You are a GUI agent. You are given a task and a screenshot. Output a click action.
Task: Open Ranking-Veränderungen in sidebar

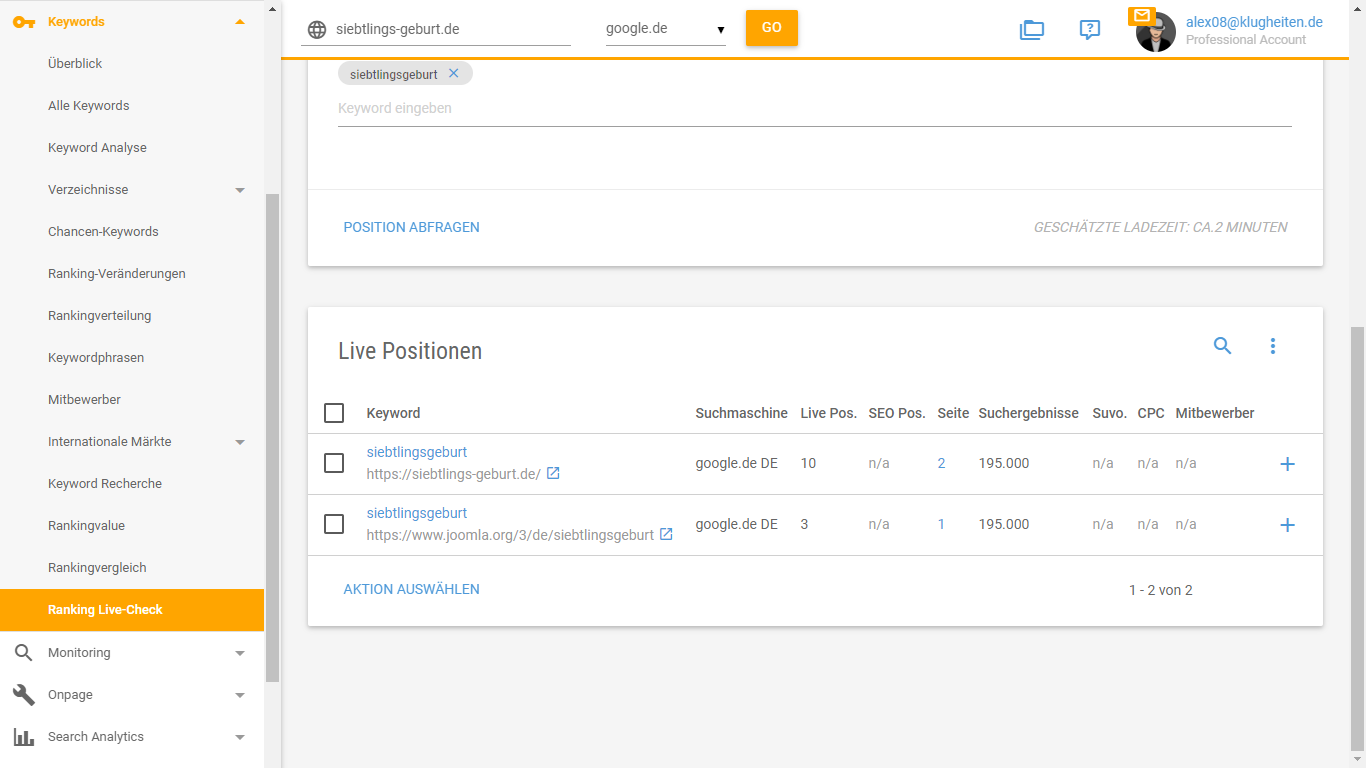(x=117, y=274)
